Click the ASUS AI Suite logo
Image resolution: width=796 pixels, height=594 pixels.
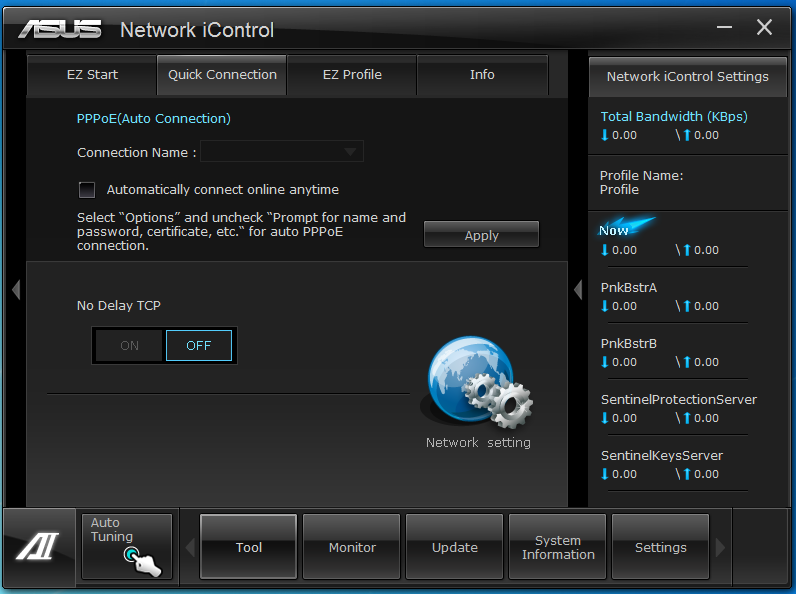[x=39, y=546]
